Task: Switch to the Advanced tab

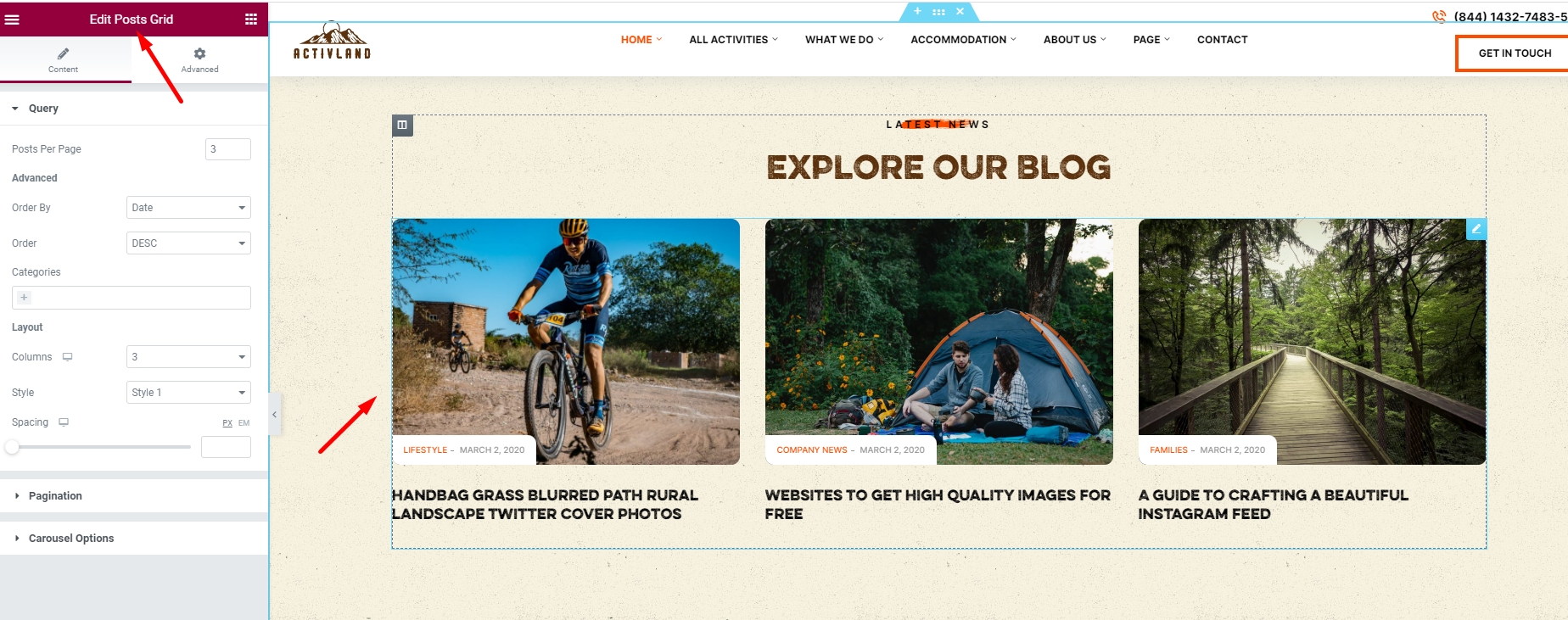Action: (x=199, y=60)
